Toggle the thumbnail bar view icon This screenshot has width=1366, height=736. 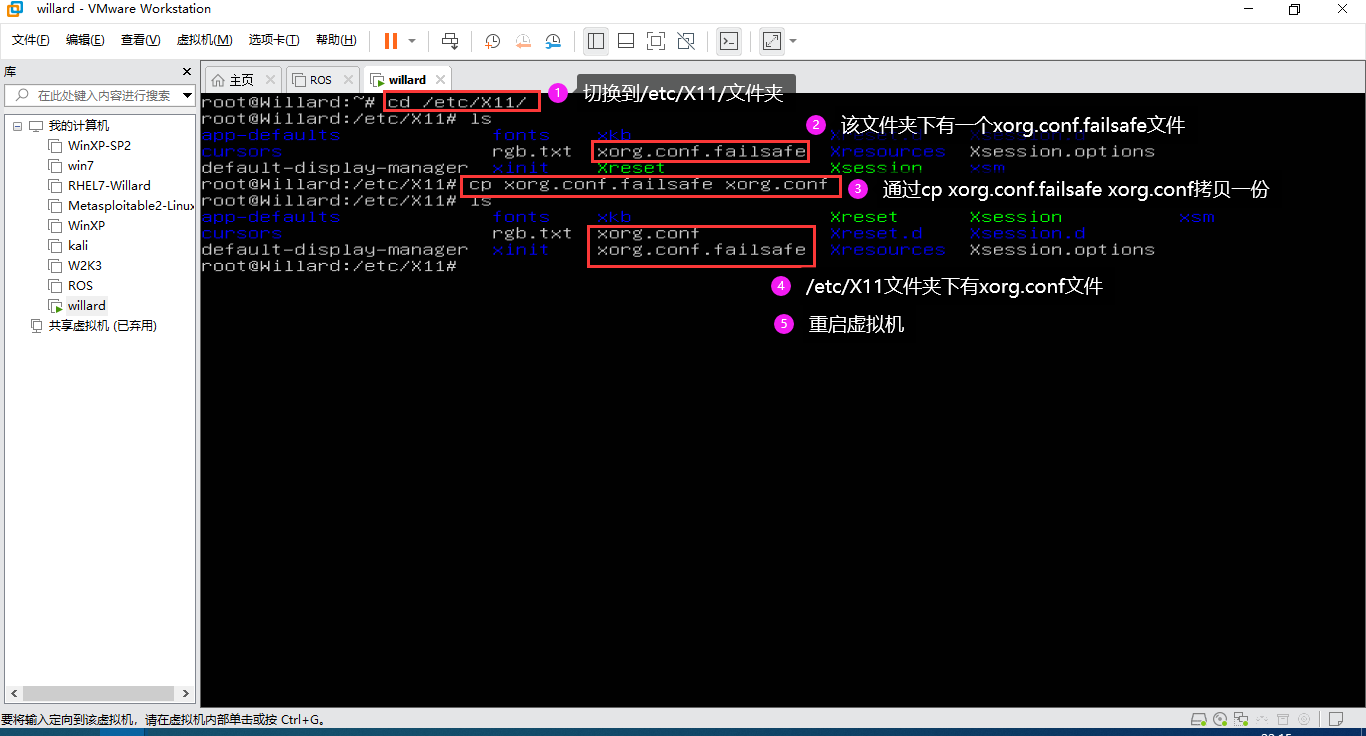626,41
